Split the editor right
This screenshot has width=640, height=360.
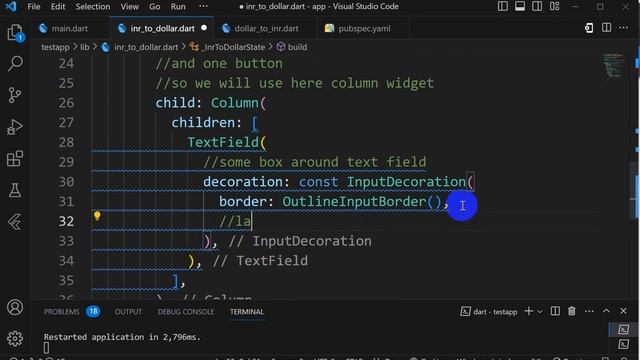point(607,28)
